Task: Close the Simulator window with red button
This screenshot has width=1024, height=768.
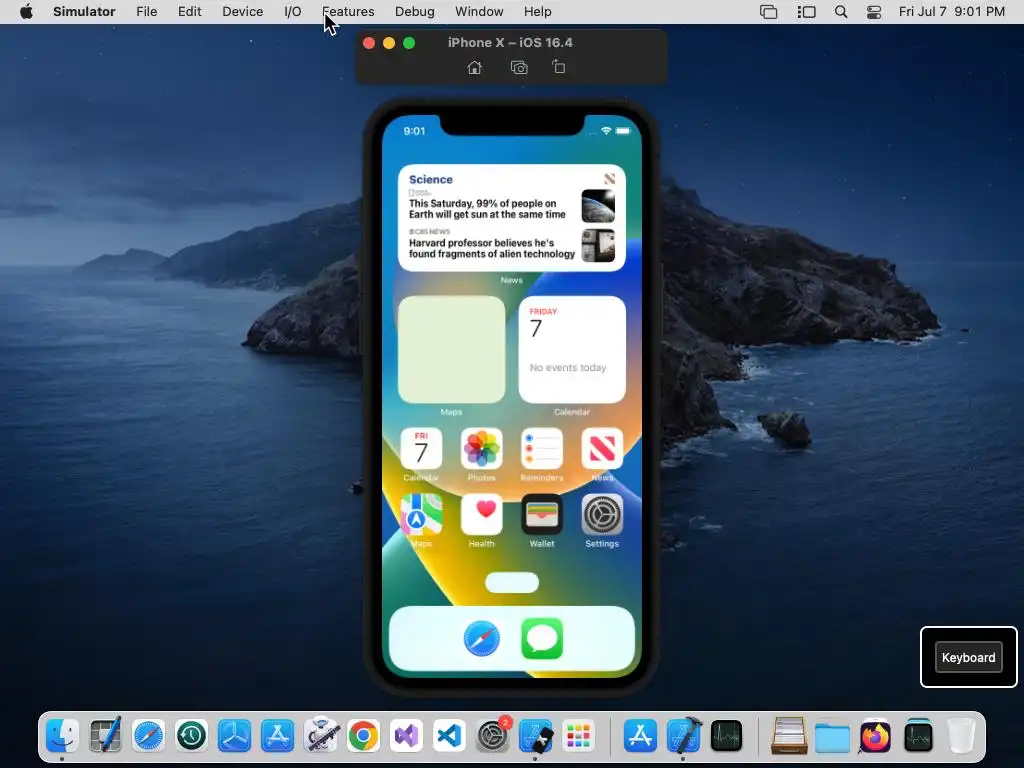Action: coord(369,42)
